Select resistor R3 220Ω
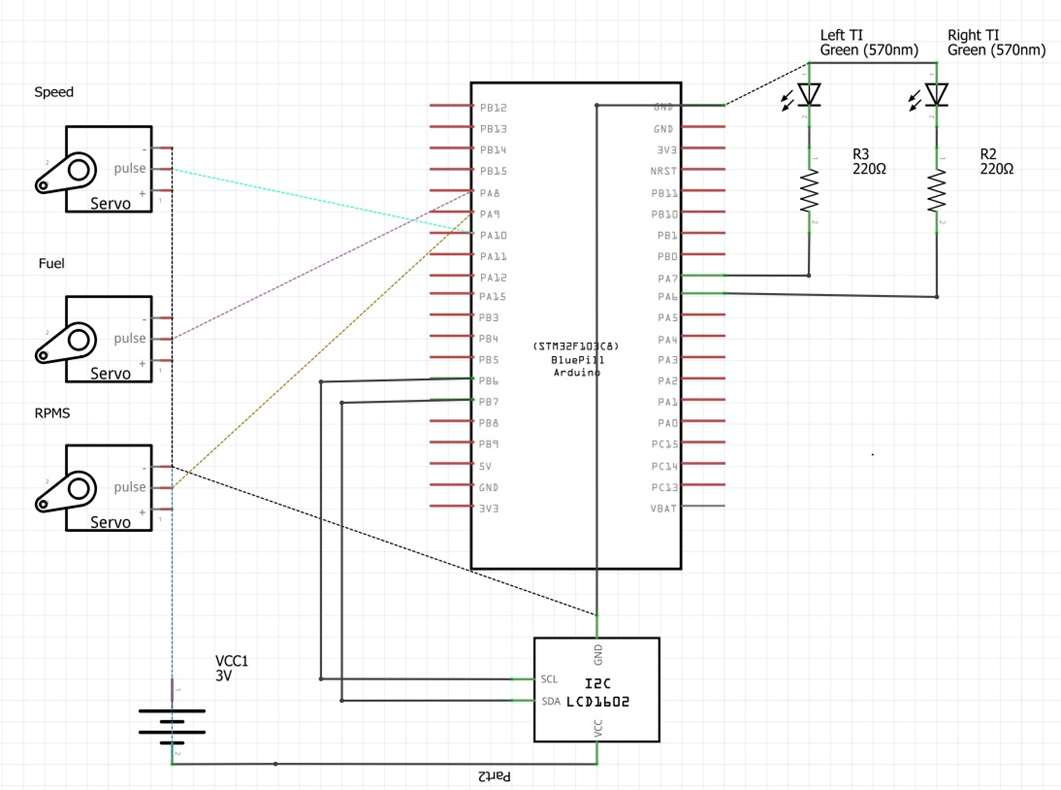The width and height of the screenshot is (1061, 790). coord(808,192)
